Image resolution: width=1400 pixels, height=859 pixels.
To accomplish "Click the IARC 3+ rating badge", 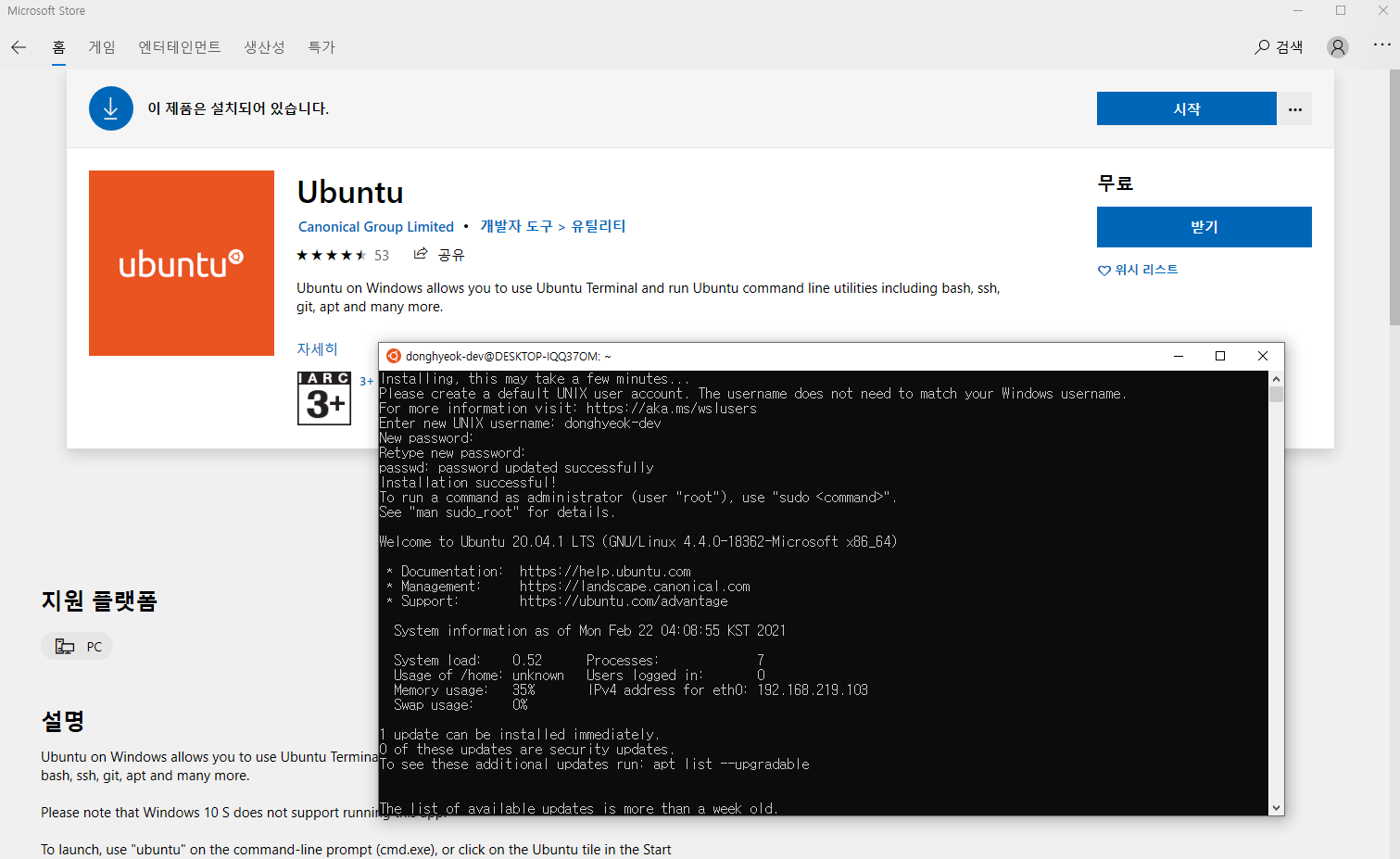I will [324, 398].
